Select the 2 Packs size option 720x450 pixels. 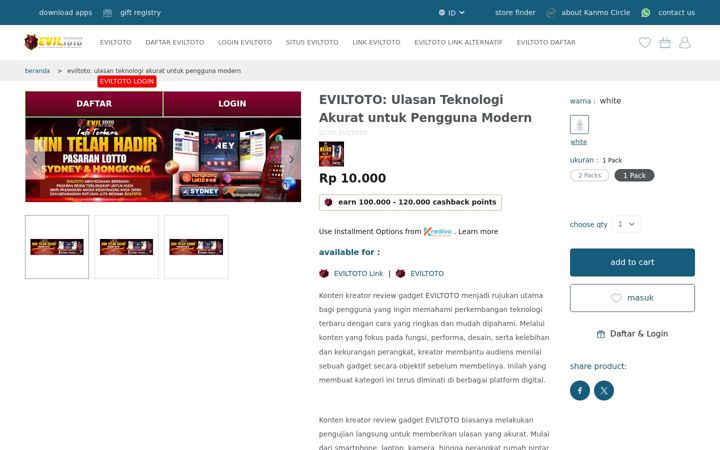(x=590, y=175)
